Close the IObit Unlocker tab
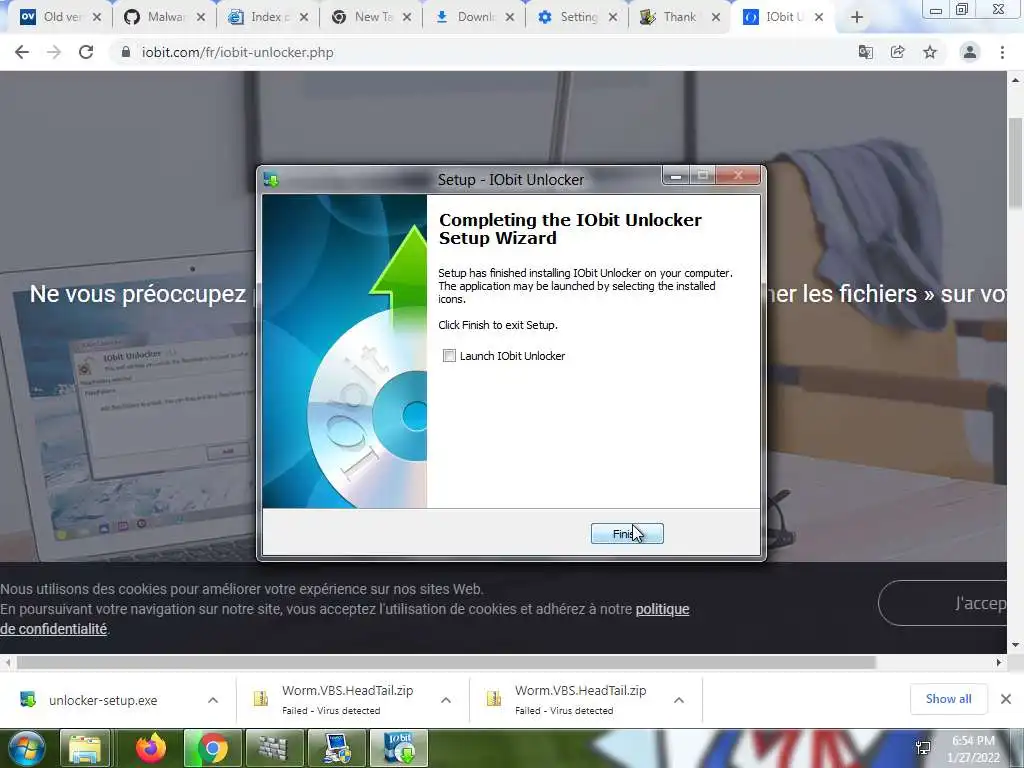Screen dimensions: 1024x768 (x=819, y=18)
